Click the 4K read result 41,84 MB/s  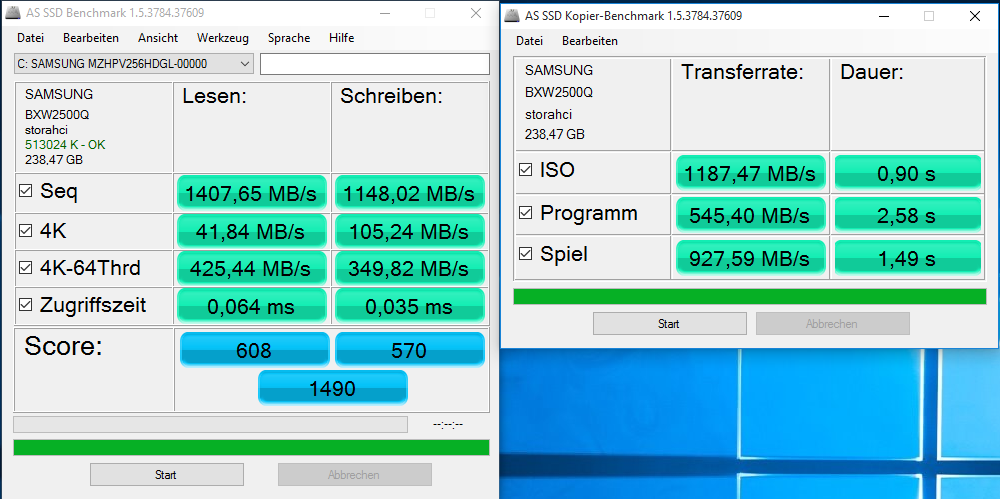pyautogui.click(x=251, y=231)
